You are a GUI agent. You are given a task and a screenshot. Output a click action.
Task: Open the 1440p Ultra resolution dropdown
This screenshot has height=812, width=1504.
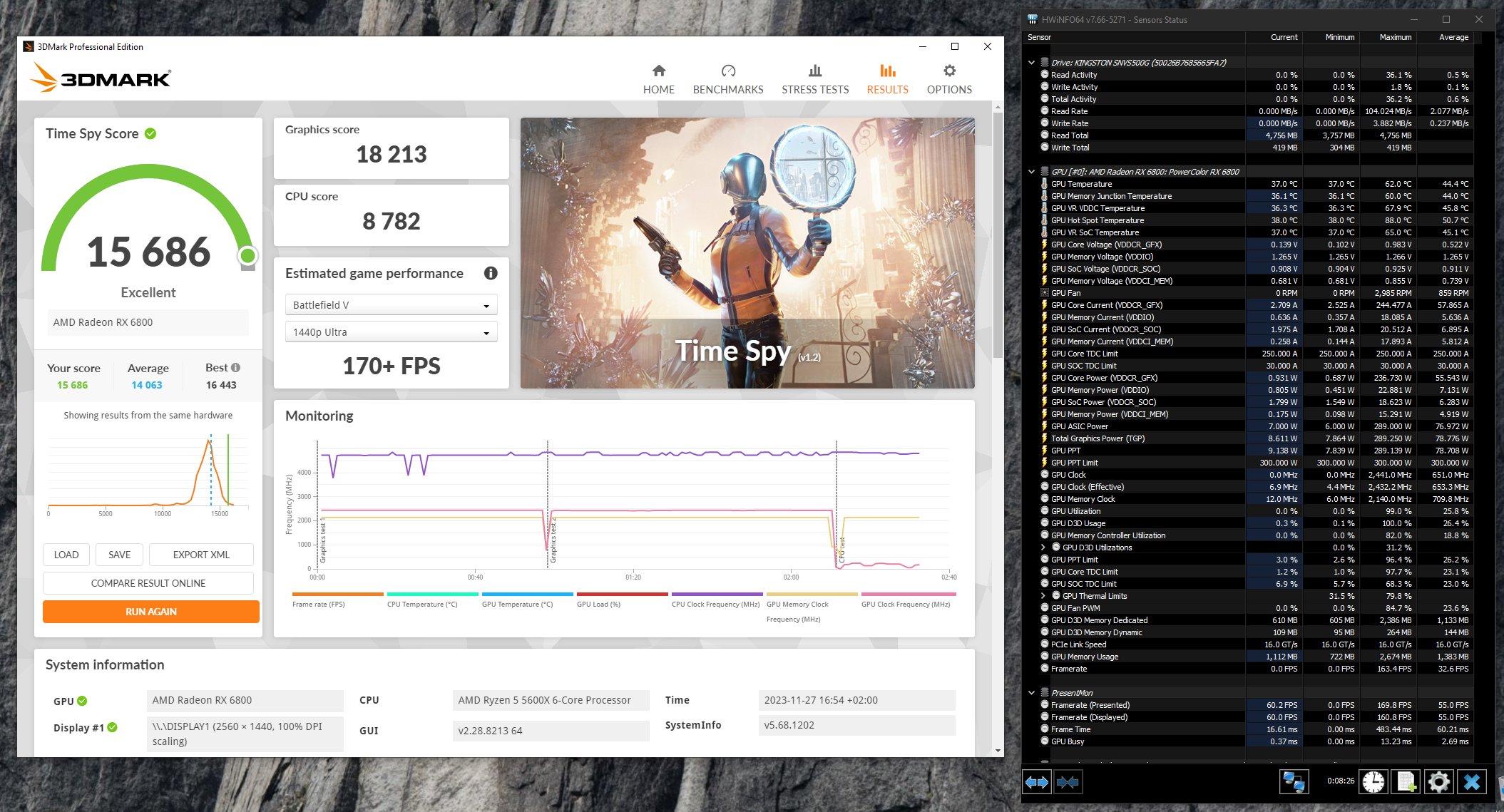click(x=392, y=332)
